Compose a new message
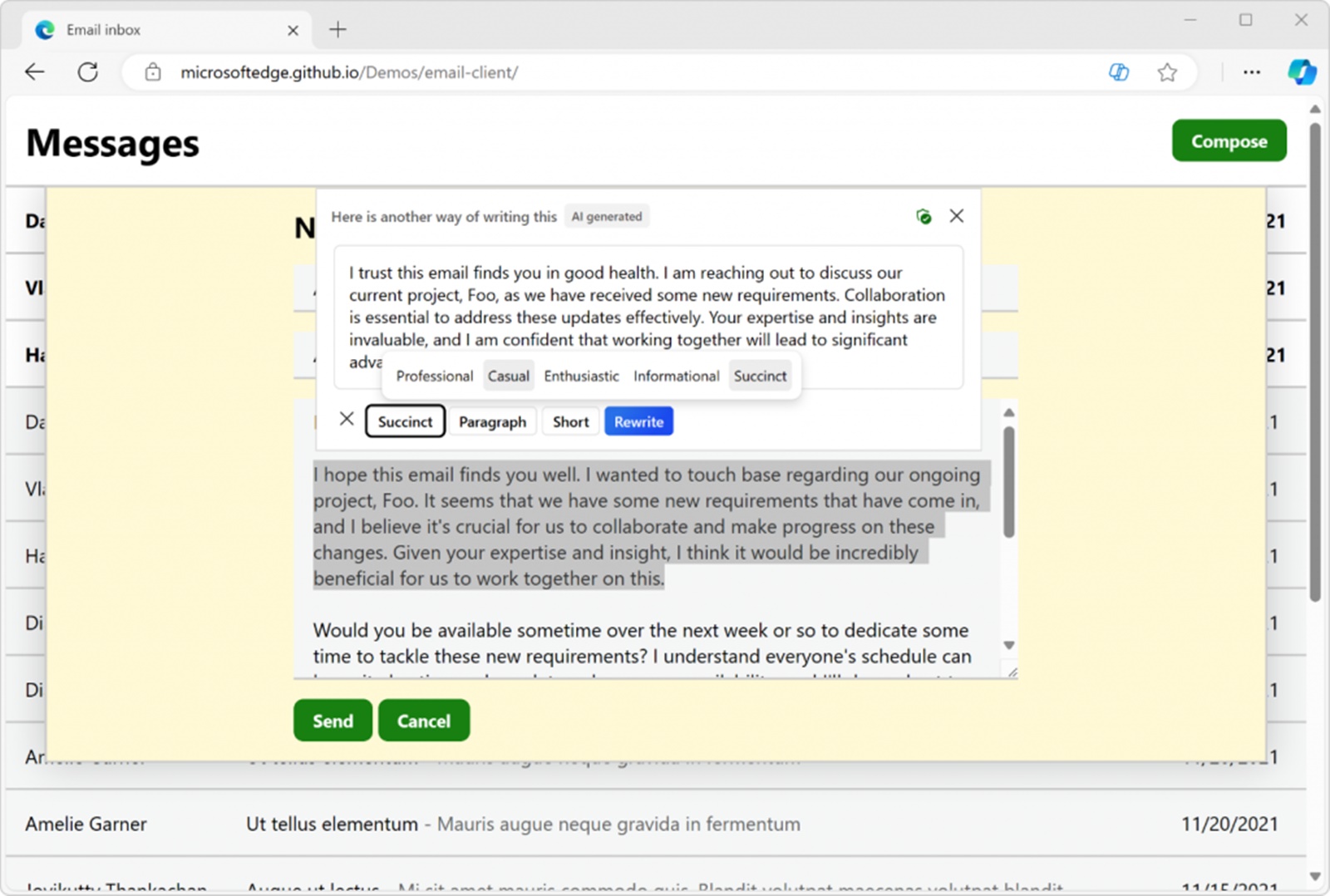The height and width of the screenshot is (896, 1330). coord(1229,140)
